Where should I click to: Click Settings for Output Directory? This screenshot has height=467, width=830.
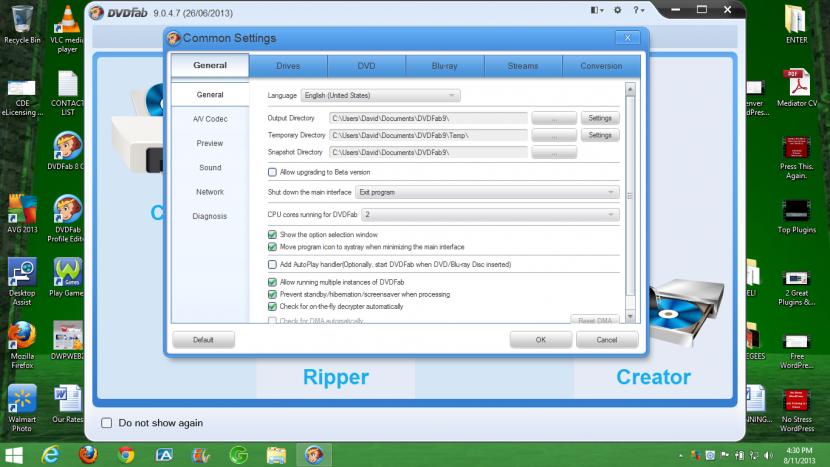(600, 118)
